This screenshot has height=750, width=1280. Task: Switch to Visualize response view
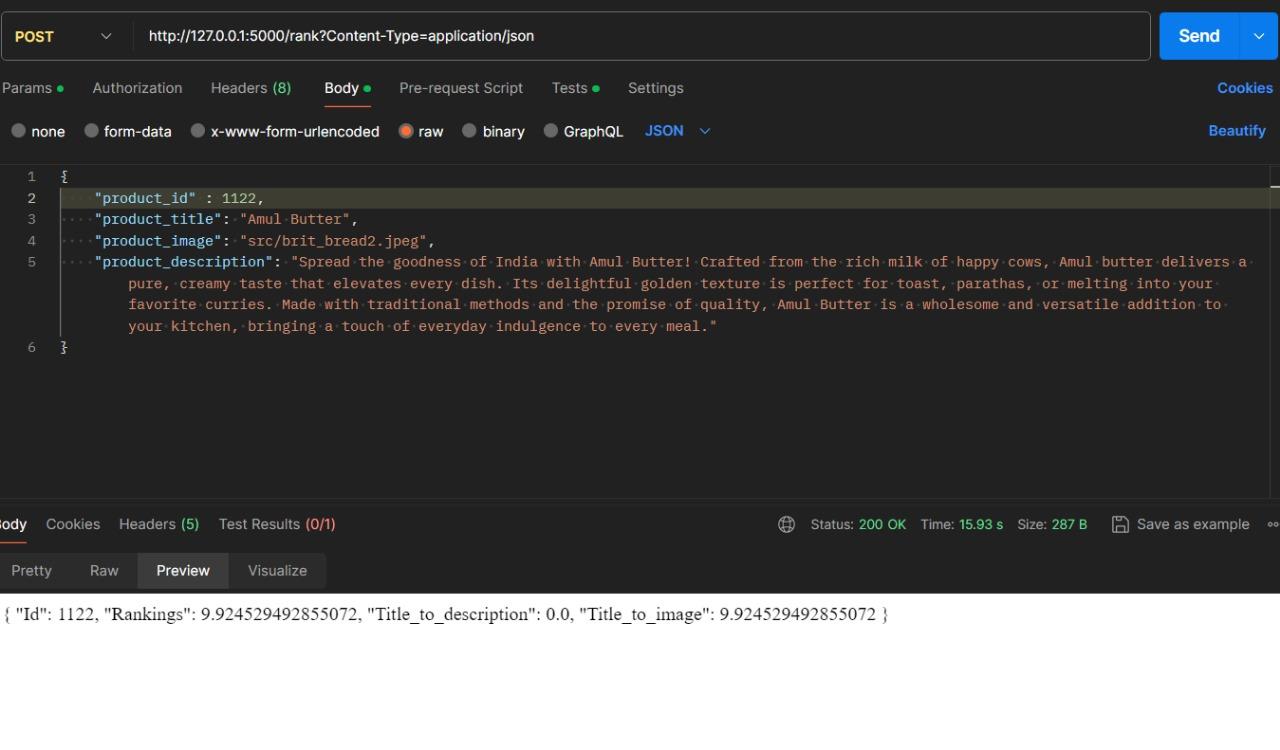pyautogui.click(x=277, y=571)
